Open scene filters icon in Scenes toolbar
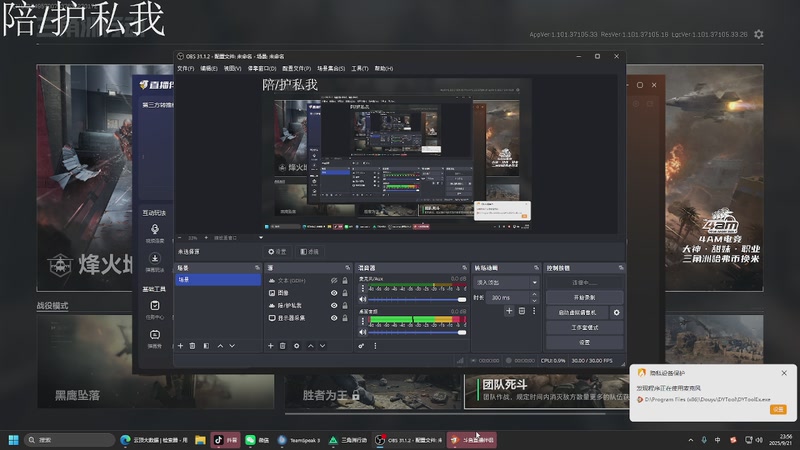The image size is (800, 450). pos(206,346)
